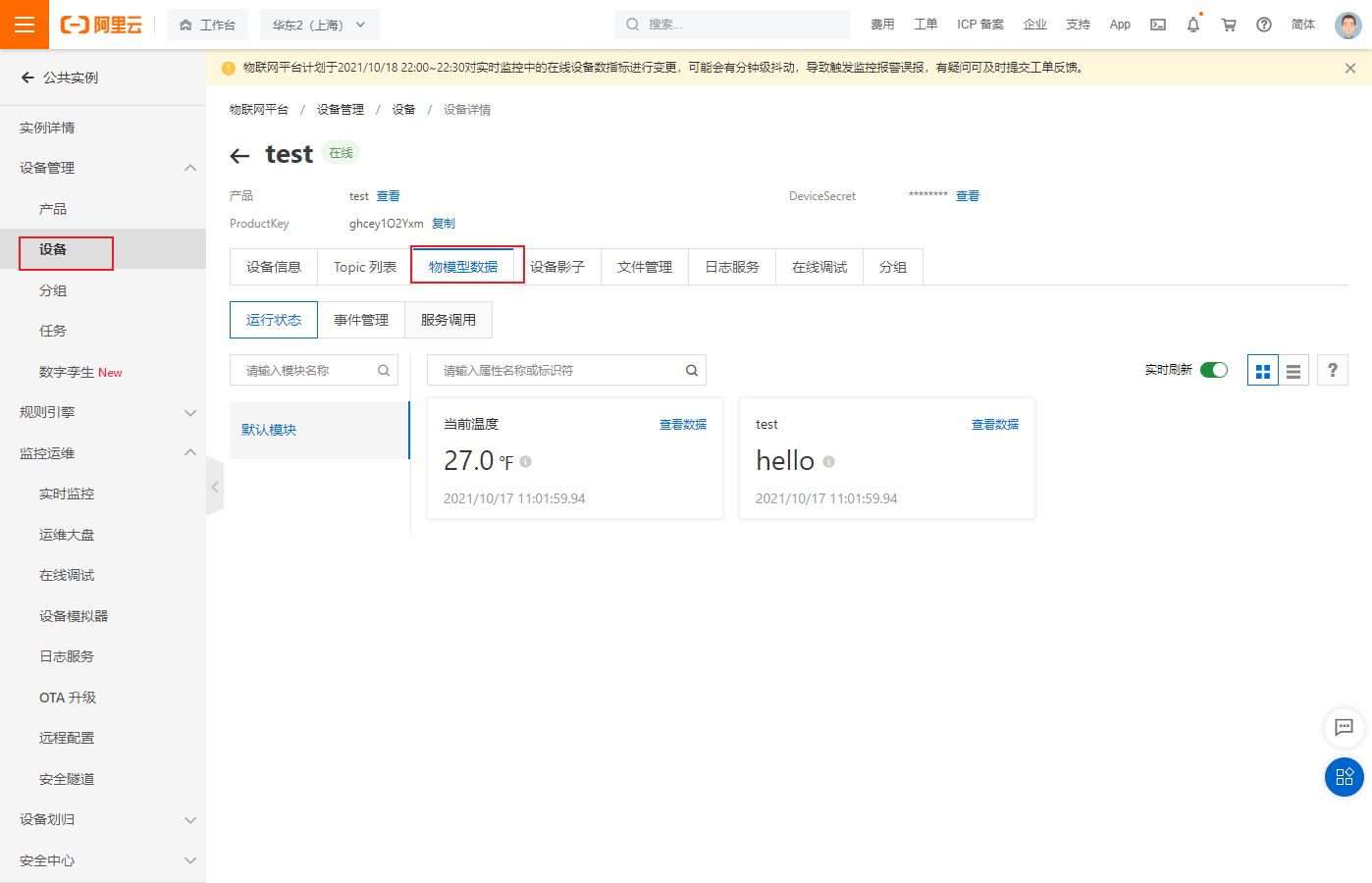The image size is (1372, 883).
Task: Switch to the 设备影子 tab
Action: 557,267
